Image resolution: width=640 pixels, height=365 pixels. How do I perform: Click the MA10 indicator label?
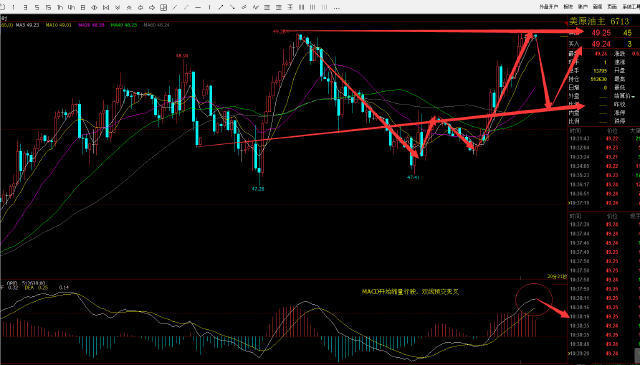pyautogui.click(x=58, y=25)
